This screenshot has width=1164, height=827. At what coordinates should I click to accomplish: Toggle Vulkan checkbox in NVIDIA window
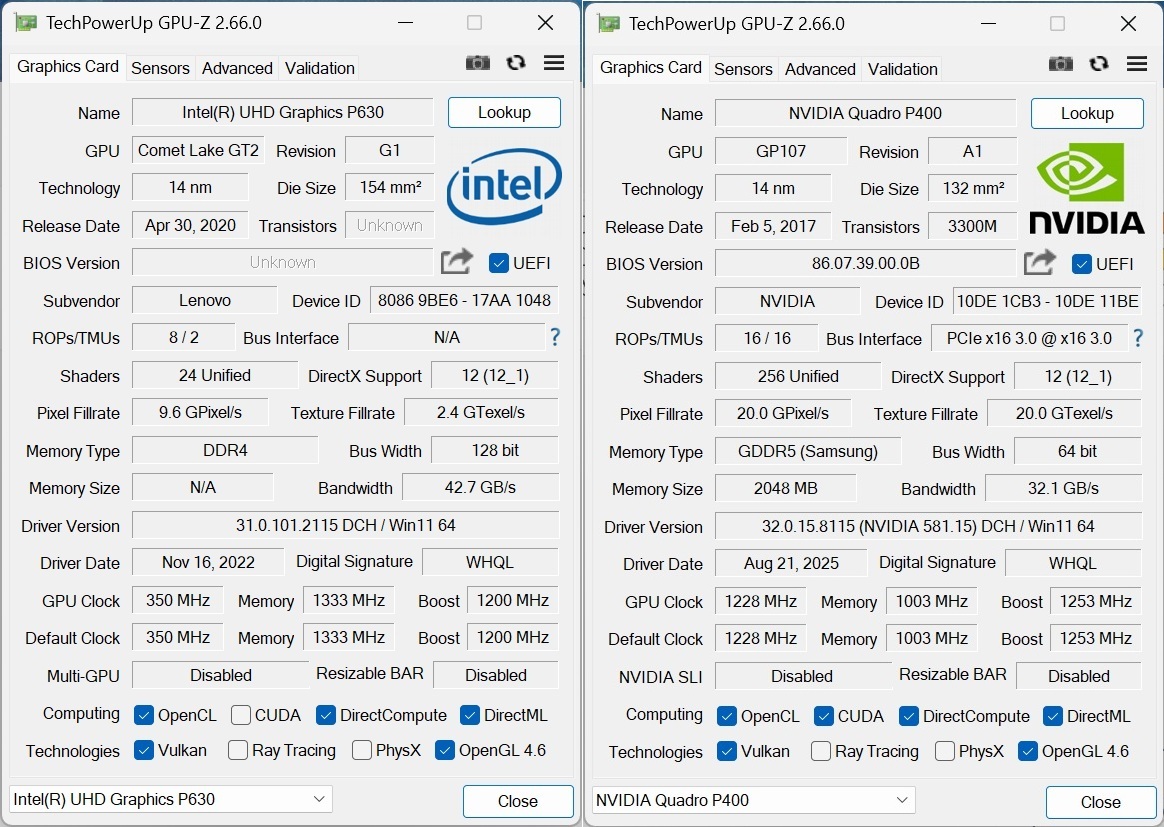click(x=727, y=751)
